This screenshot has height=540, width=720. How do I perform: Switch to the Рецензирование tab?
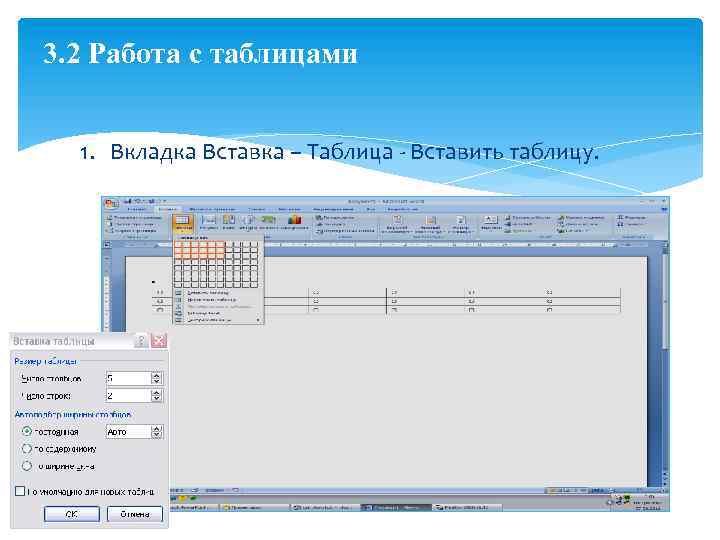pos(333,209)
